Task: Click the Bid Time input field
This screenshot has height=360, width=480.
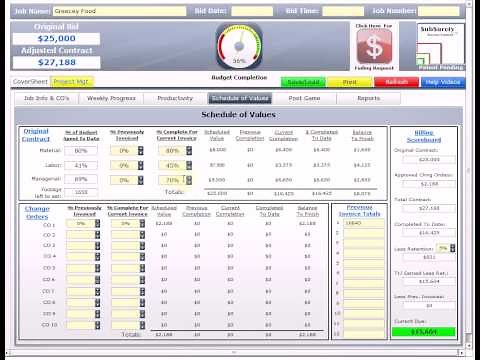Action: pyautogui.click(x=343, y=11)
